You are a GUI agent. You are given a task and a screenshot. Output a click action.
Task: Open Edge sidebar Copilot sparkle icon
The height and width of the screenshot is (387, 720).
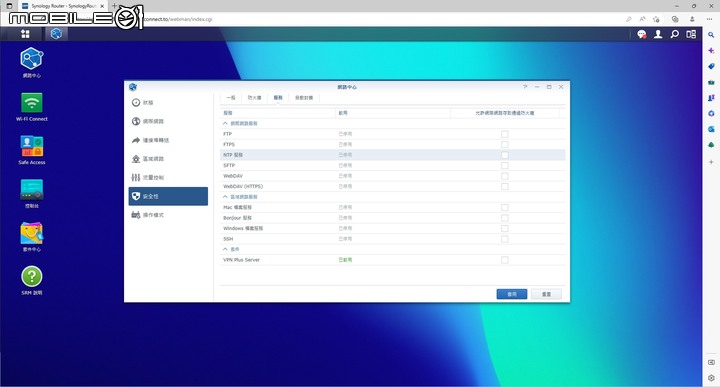[x=711, y=50]
